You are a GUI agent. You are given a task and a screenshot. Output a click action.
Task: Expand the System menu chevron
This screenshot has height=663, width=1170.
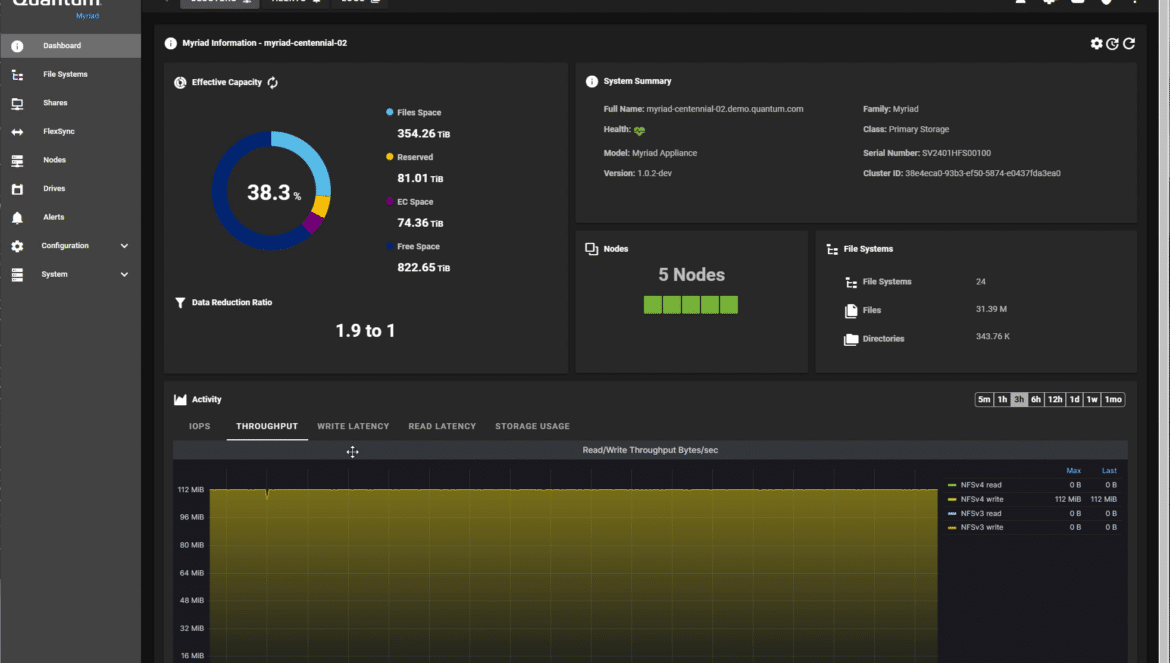(x=125, y=274)
